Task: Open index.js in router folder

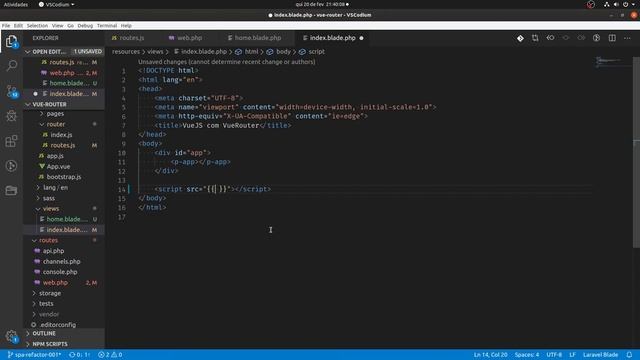Action: [61, 135]
